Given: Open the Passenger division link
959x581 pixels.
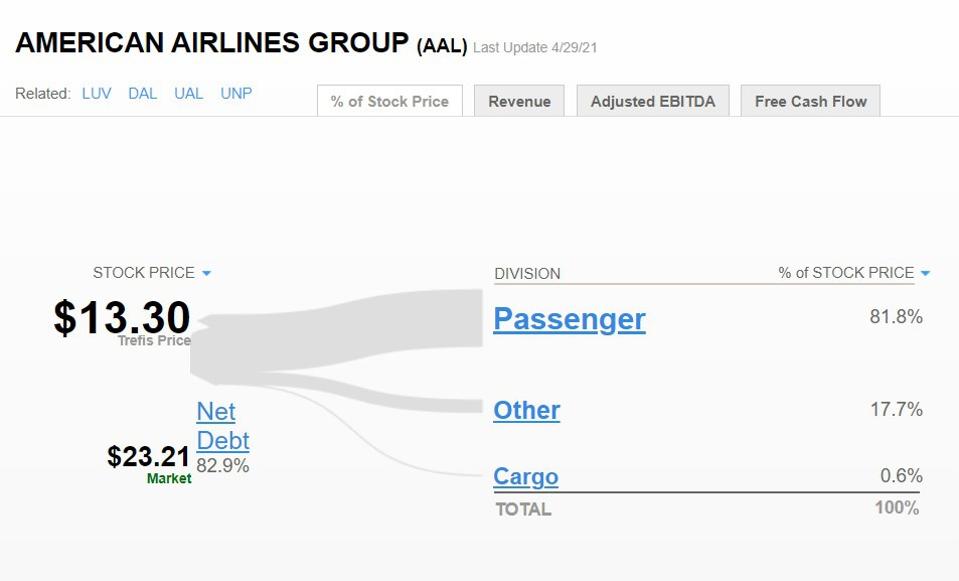Looking at the screenshot, I should (x=569, y=319).
